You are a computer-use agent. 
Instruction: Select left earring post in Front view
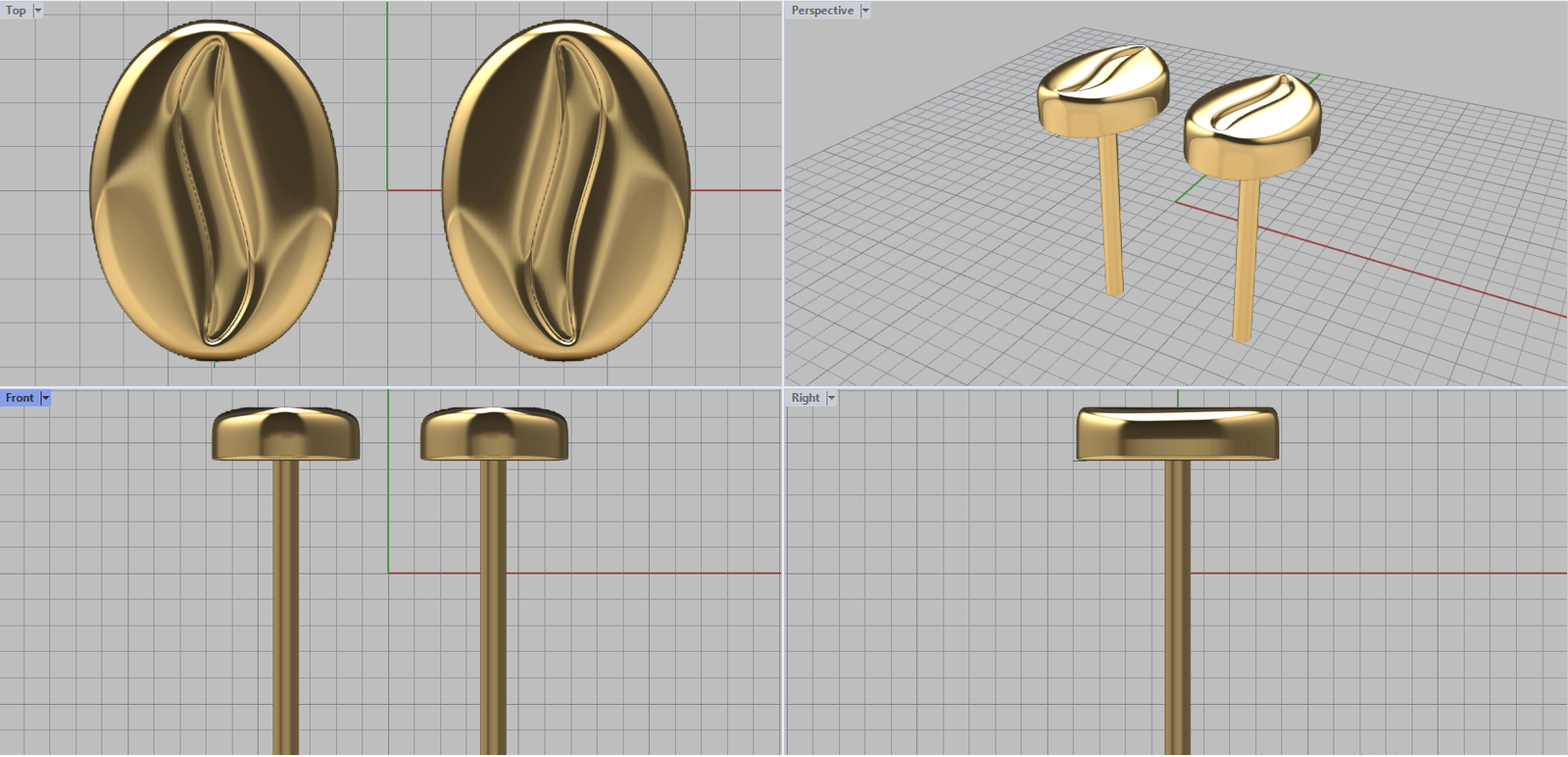tap(285, 608)
